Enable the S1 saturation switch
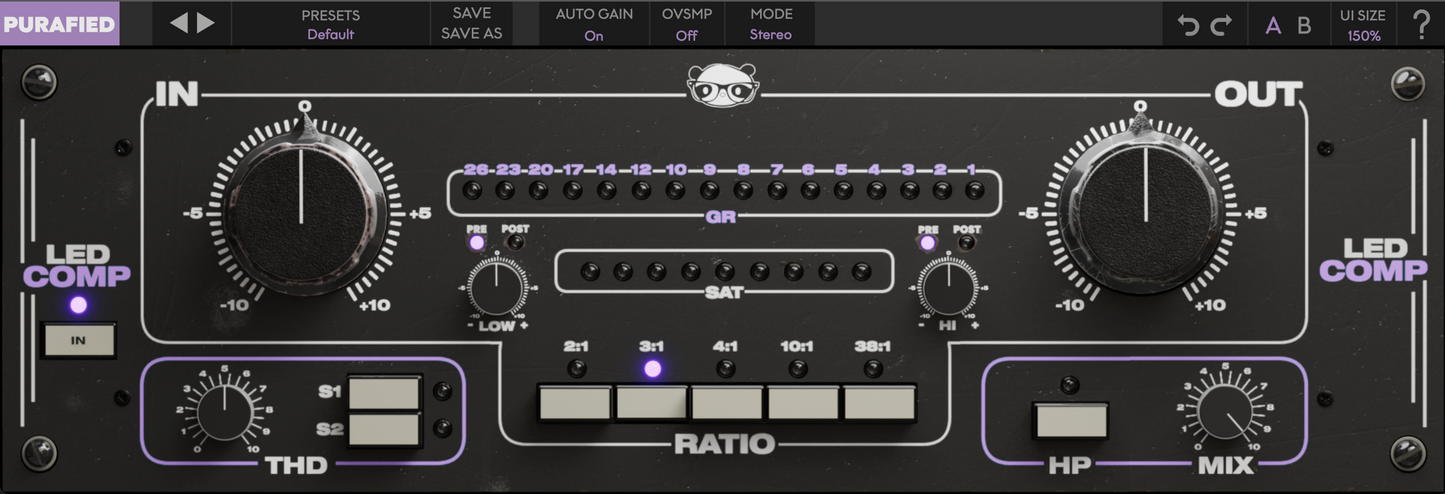 point(384,393)
